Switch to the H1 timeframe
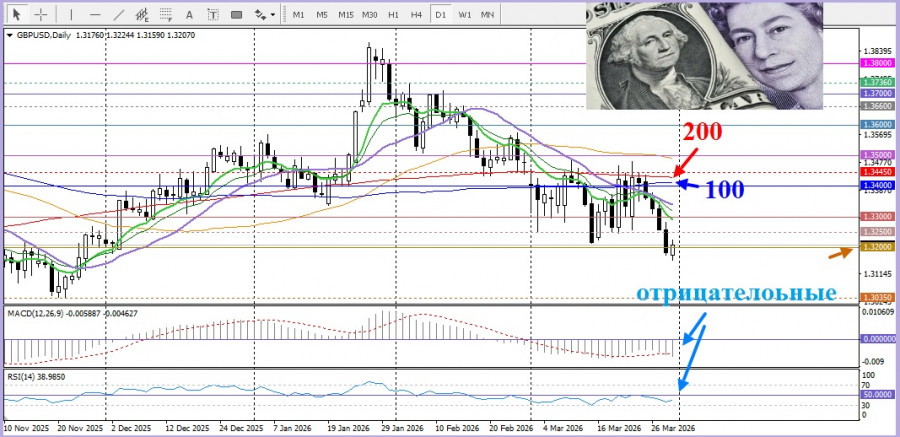Viewport: 900px width, 437px height. (x=393, y=15)
